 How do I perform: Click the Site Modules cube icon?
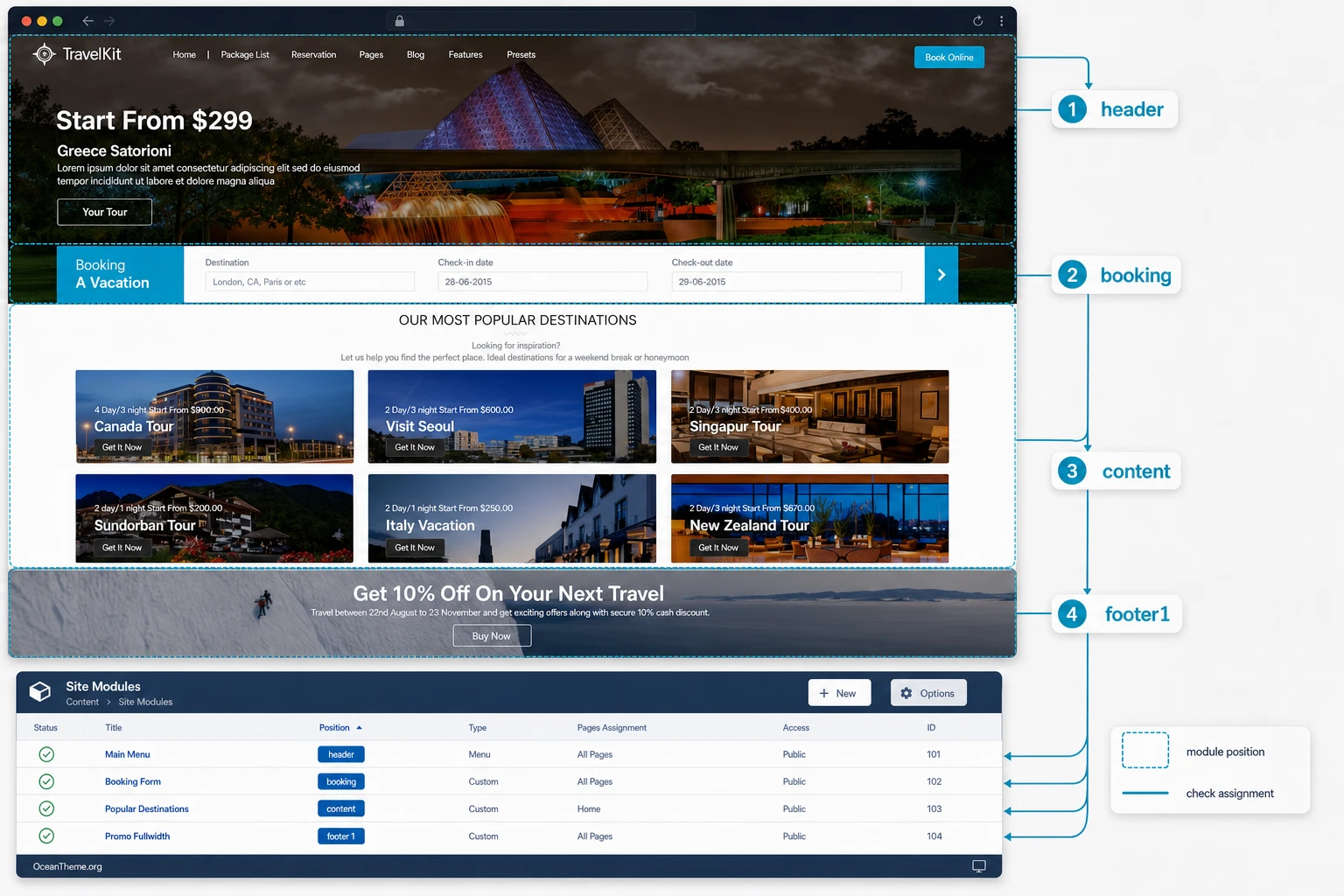pos(40,692)
